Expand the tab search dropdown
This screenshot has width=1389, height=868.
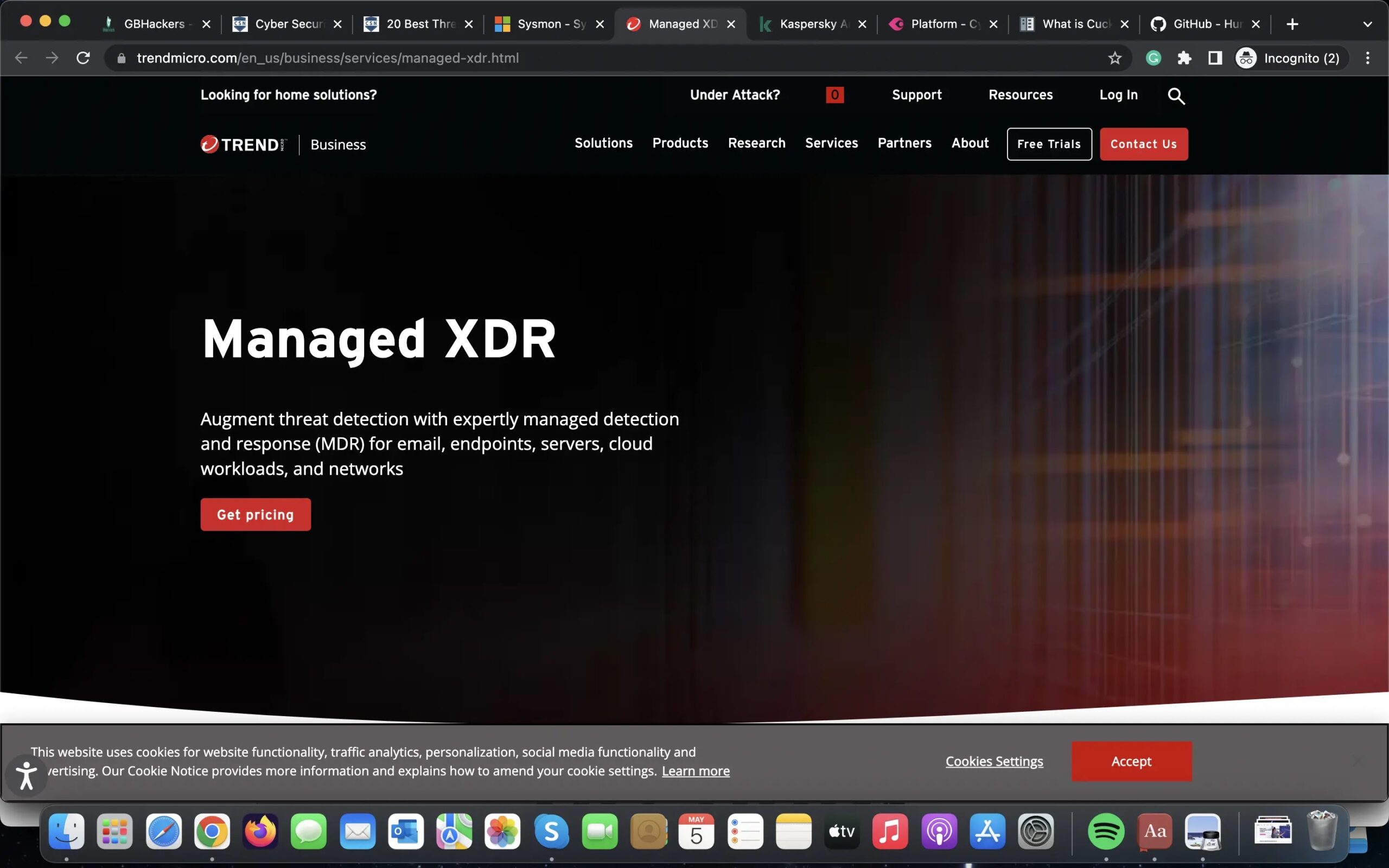click(1367, 24)
